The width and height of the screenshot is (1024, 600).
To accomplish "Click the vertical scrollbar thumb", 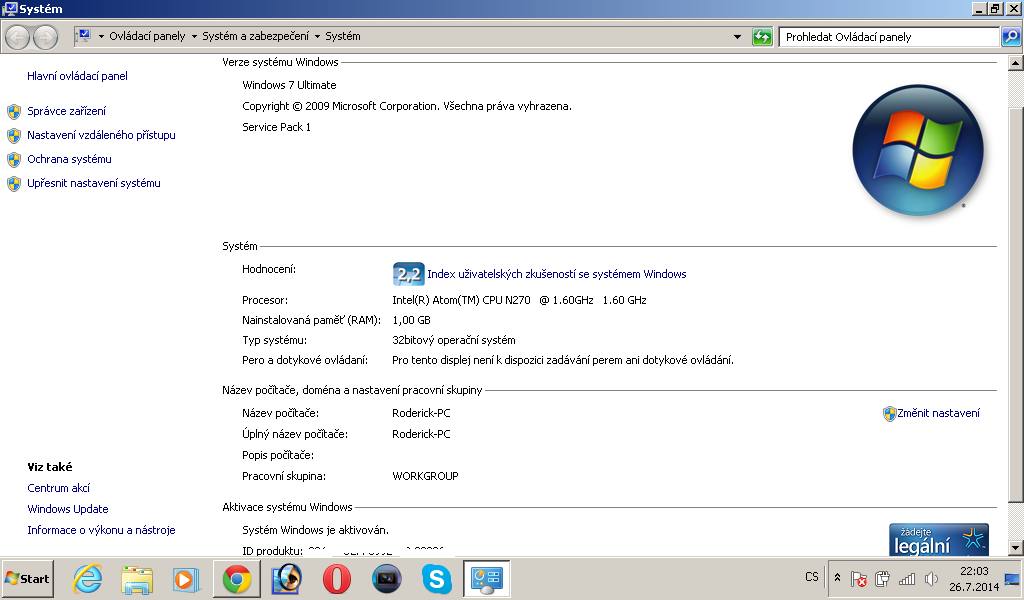I will [1016, 304].
